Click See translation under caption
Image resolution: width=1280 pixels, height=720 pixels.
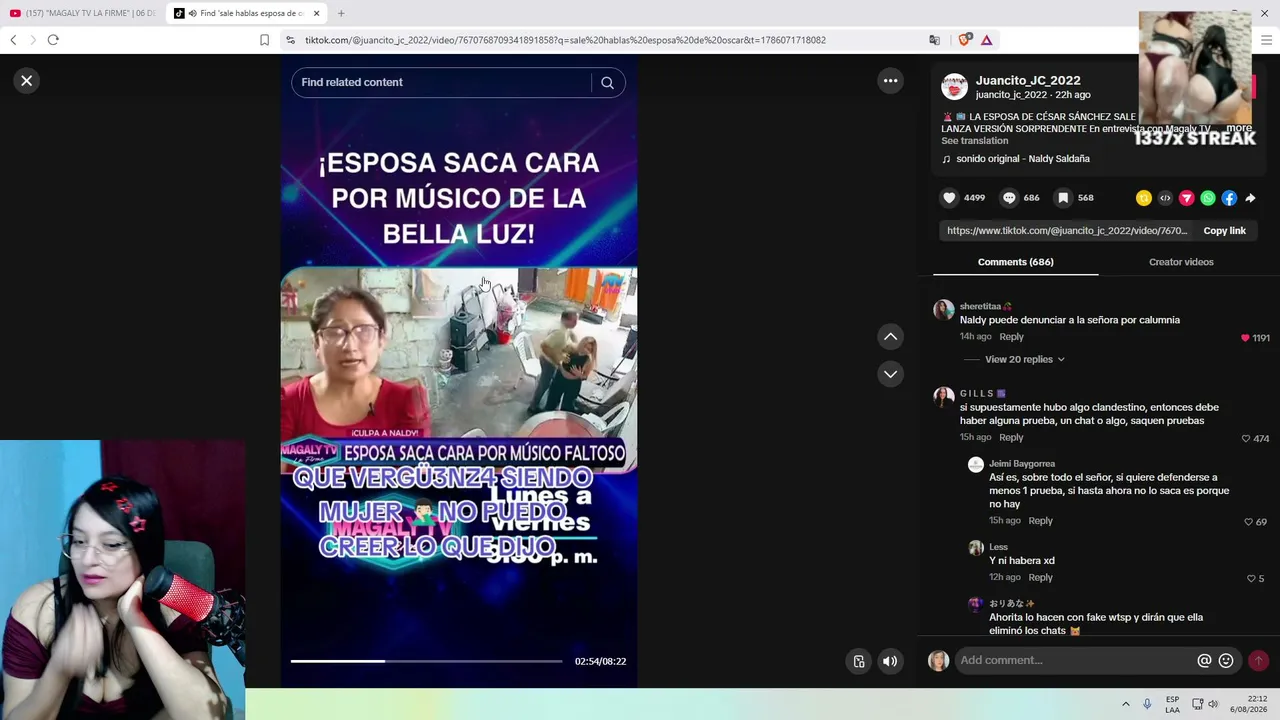click(974, 141)
